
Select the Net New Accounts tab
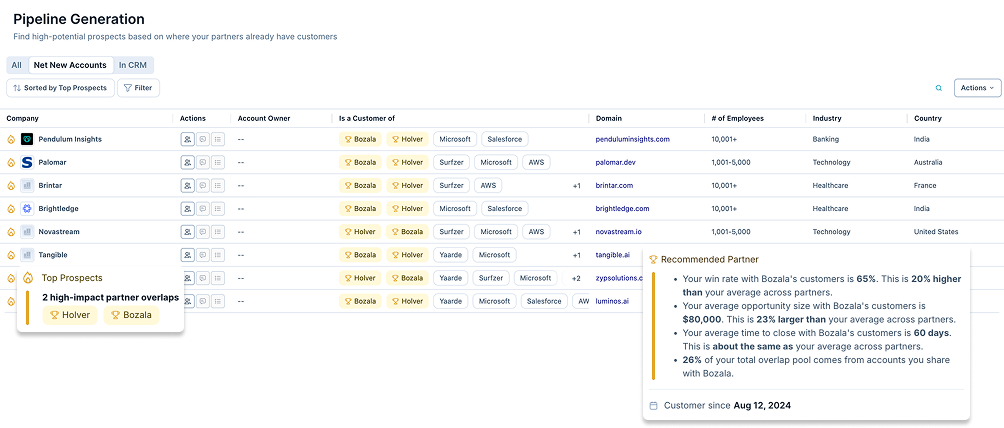pos(70,65)
